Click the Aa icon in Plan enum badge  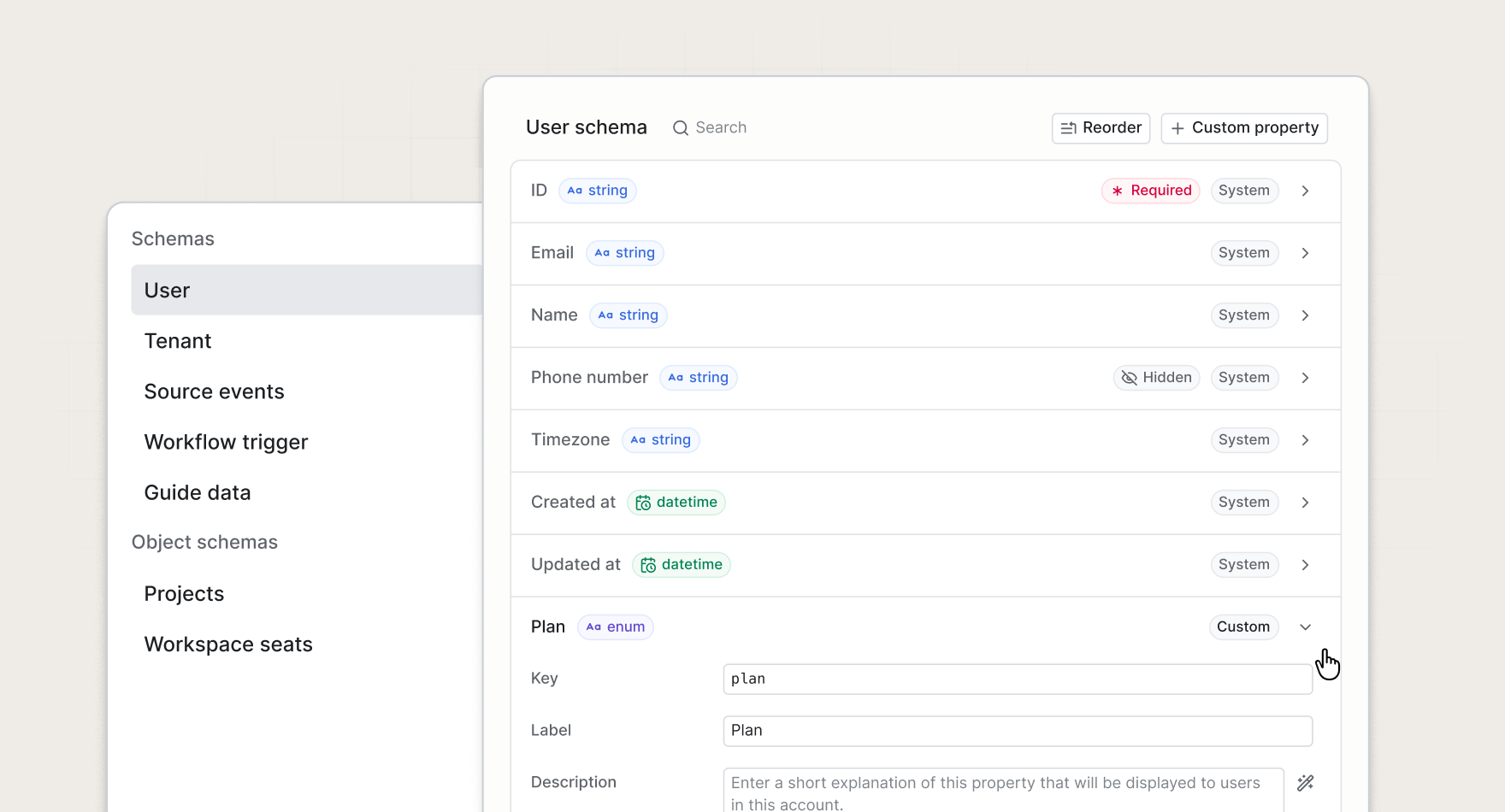pyautogui.click(x=593, y=627)
